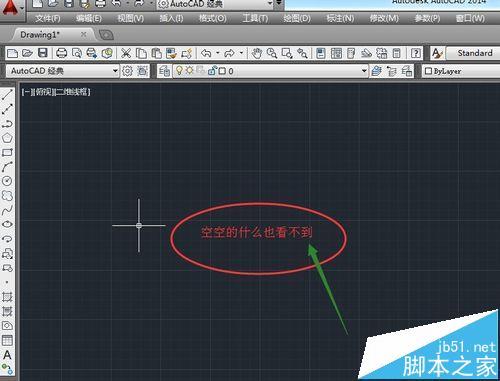Expand the Quick Access Toolbar customize arrow
This screenshot has height=381, width=500.
[x=279, y=4]
